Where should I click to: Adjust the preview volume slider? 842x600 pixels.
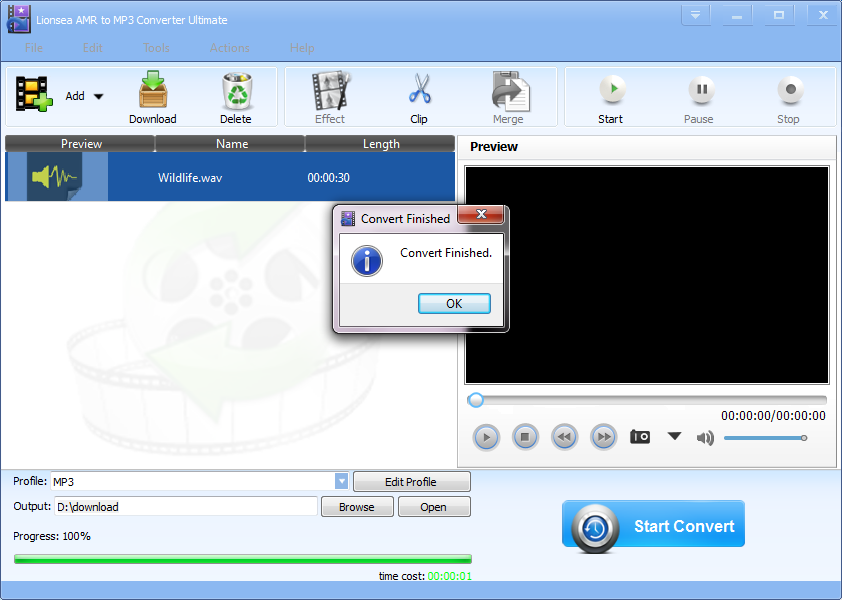pyautogui.click(x=765, y=438)
